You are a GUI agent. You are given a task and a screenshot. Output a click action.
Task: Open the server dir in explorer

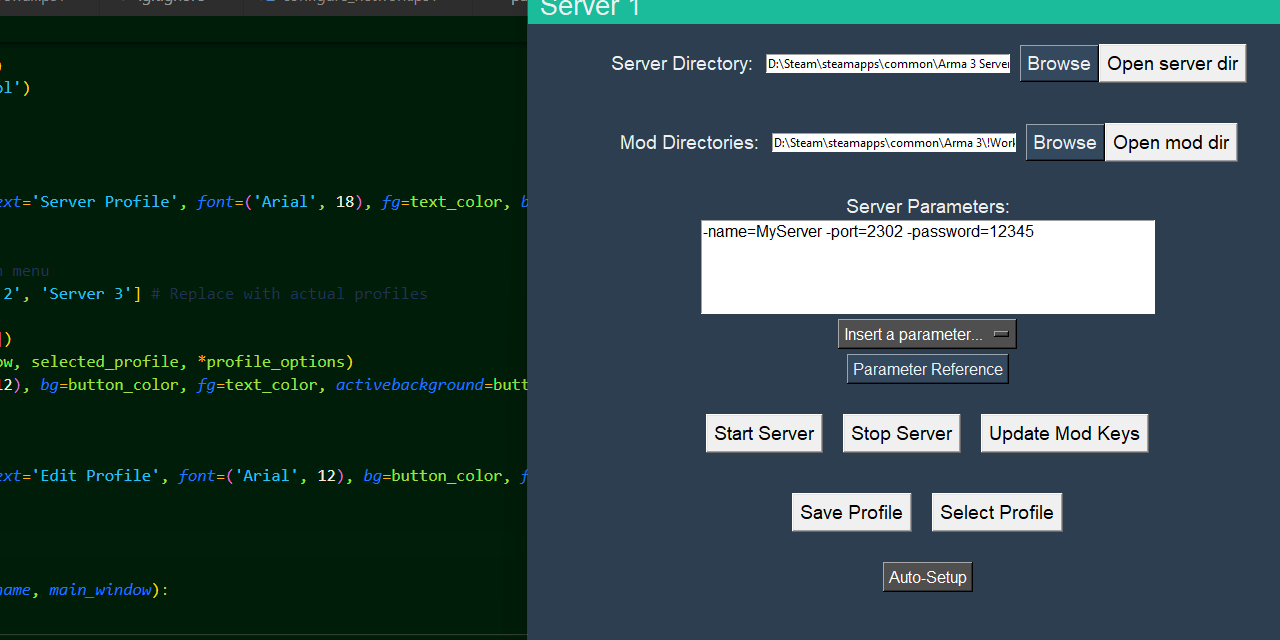tap(1172, 62)
